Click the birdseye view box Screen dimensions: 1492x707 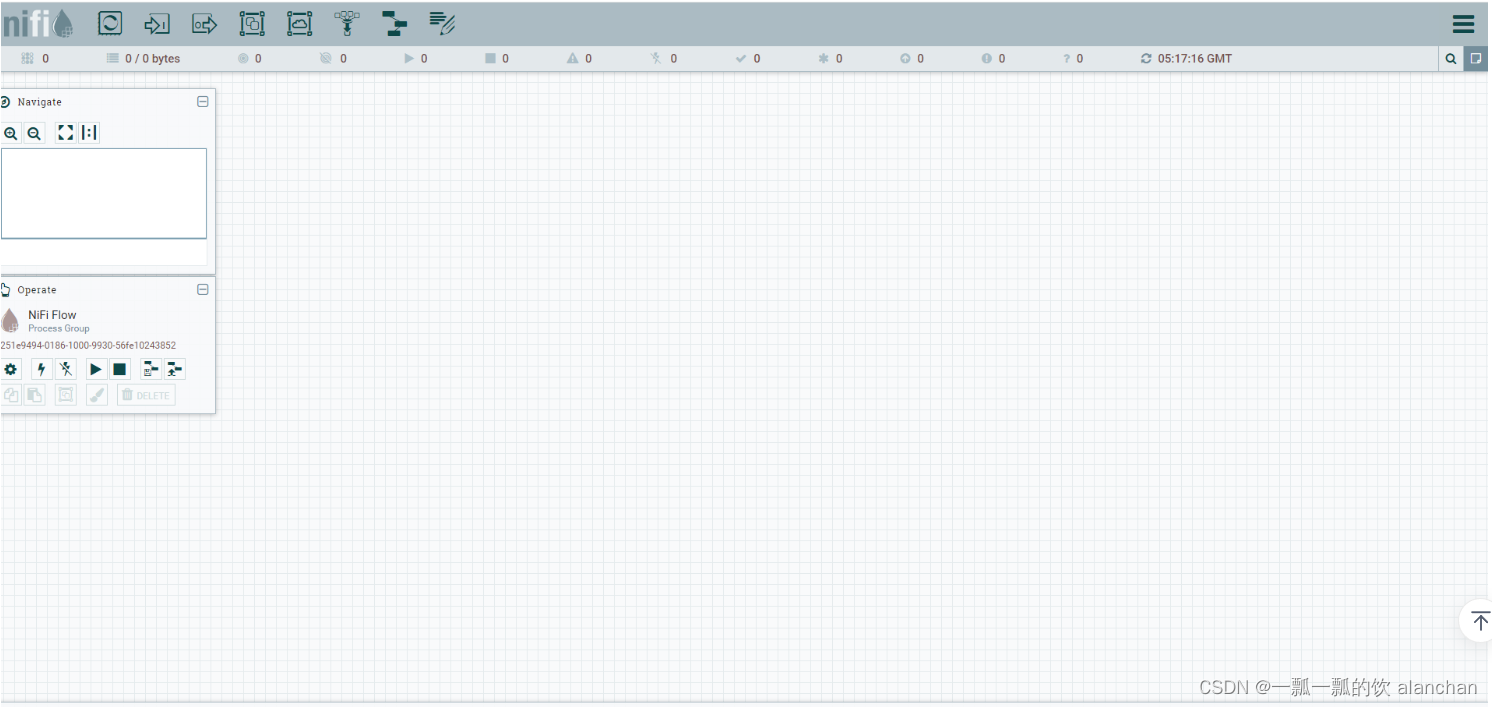pyautogui.click(x=104, y=193)
